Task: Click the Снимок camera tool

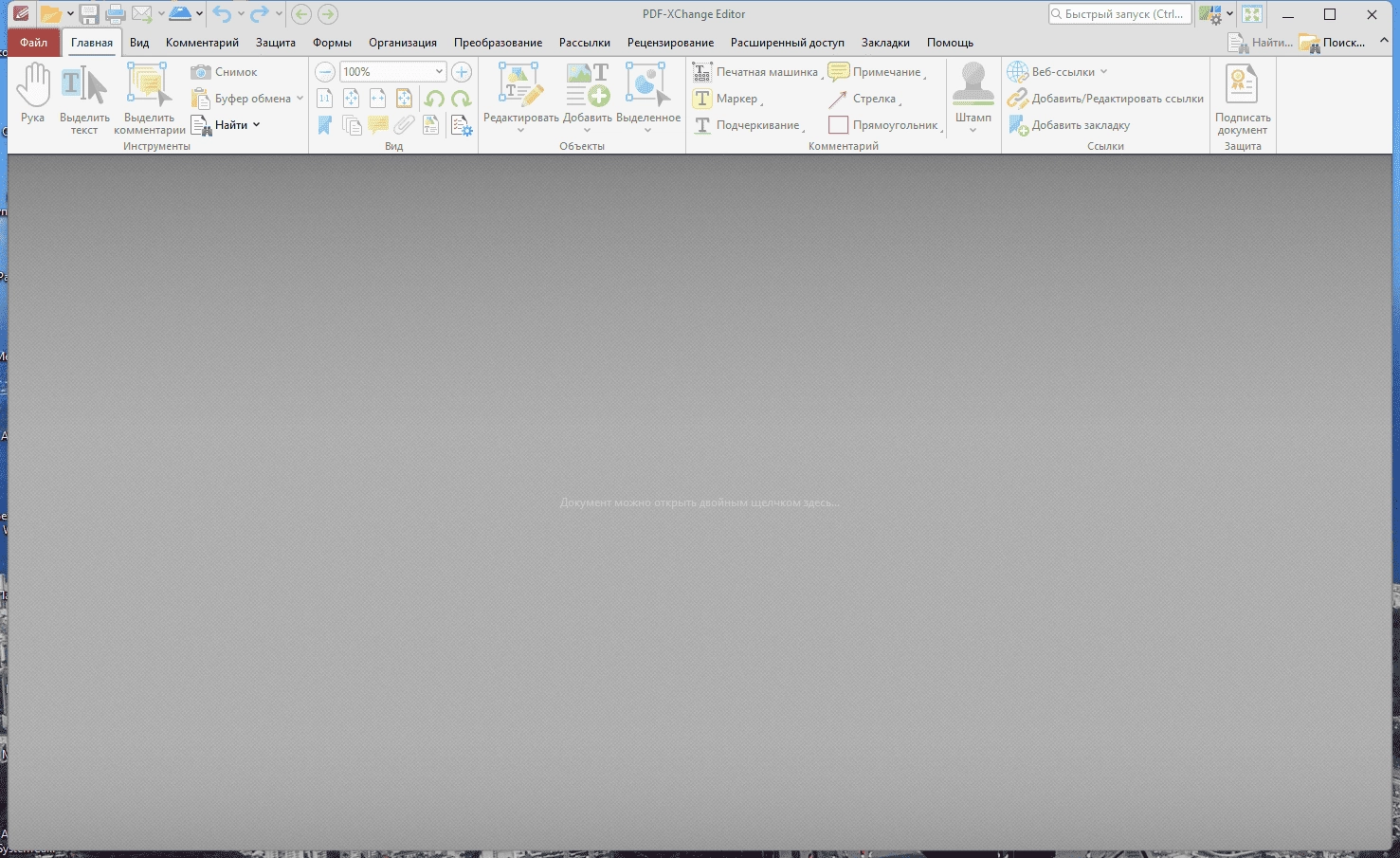Action: point(225,72)
